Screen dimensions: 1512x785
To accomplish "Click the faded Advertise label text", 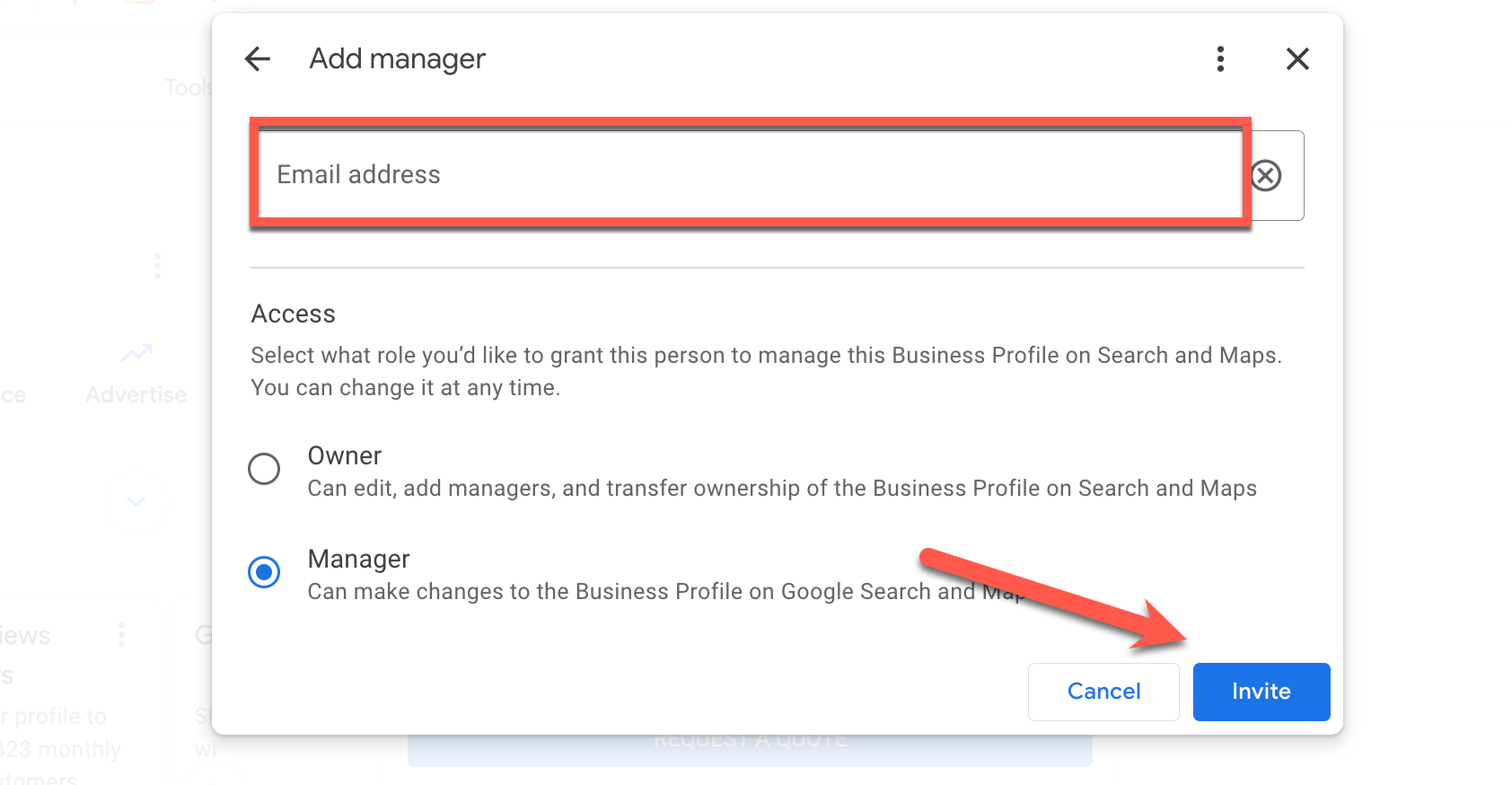I will pos(136,395).
